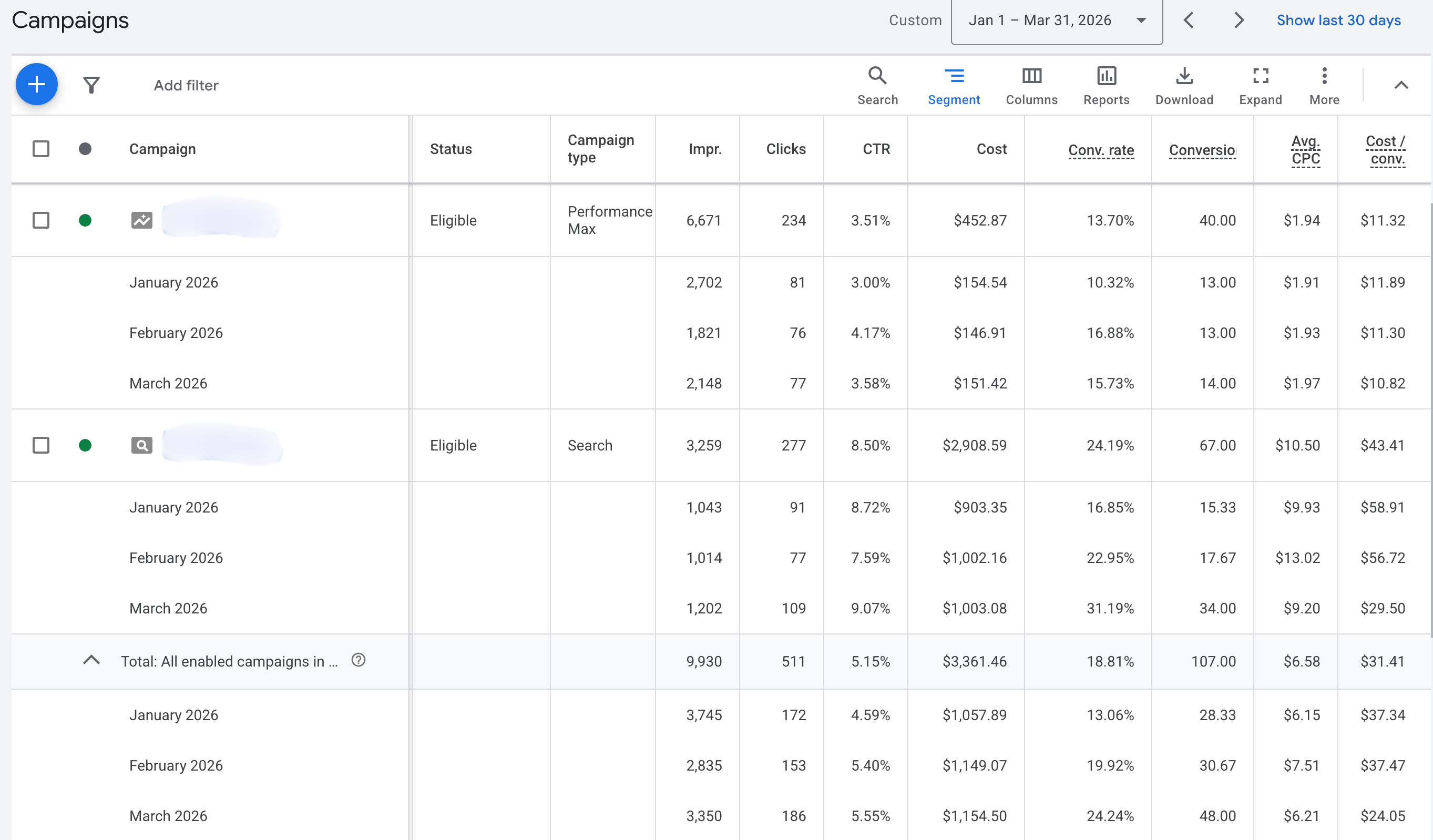Open the Columns editor
This screenshot has height=840, width=1433.
1031,85
